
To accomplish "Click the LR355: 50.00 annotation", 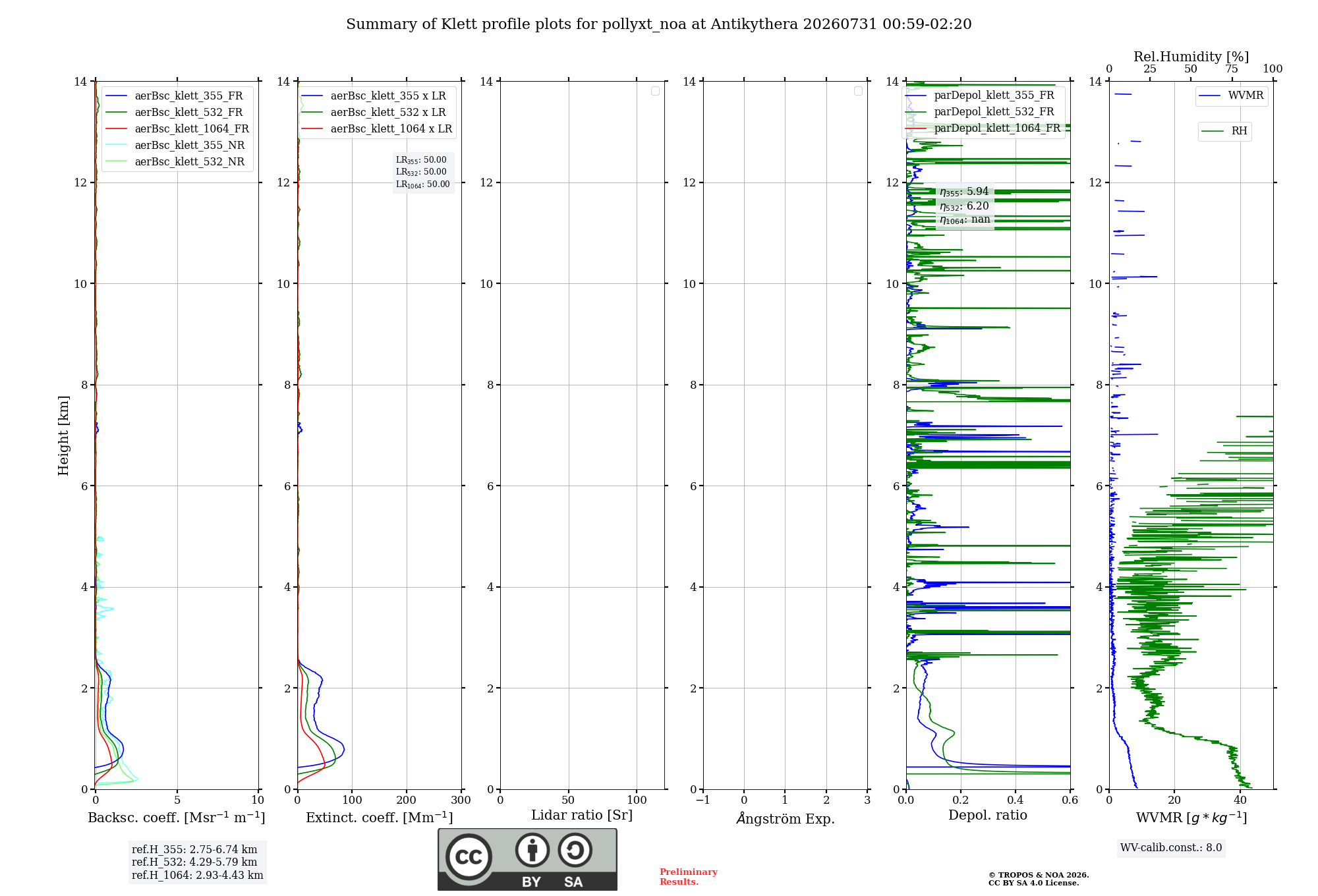I will 421,160.
